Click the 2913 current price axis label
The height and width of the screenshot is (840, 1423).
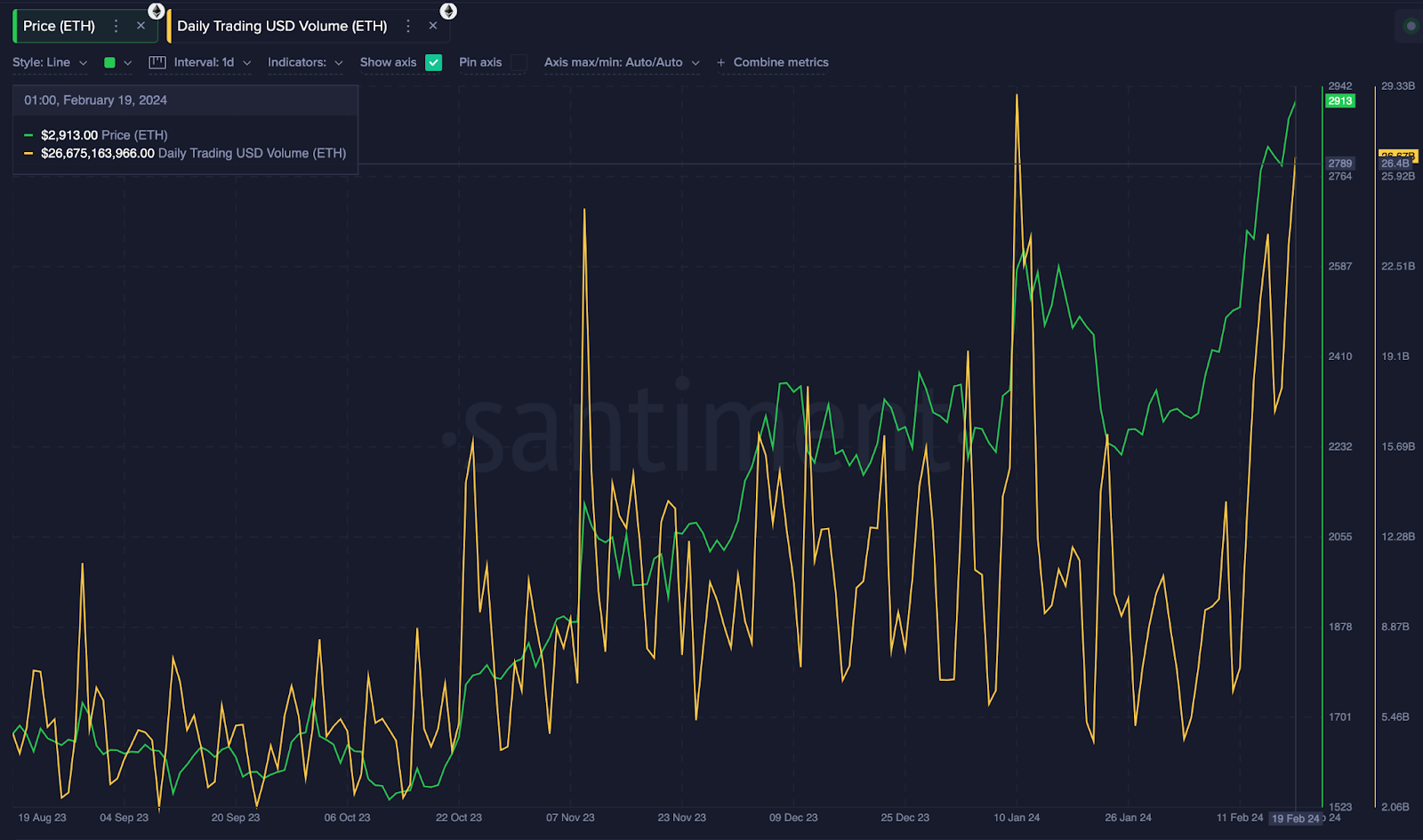click(x=1340, y=100)
